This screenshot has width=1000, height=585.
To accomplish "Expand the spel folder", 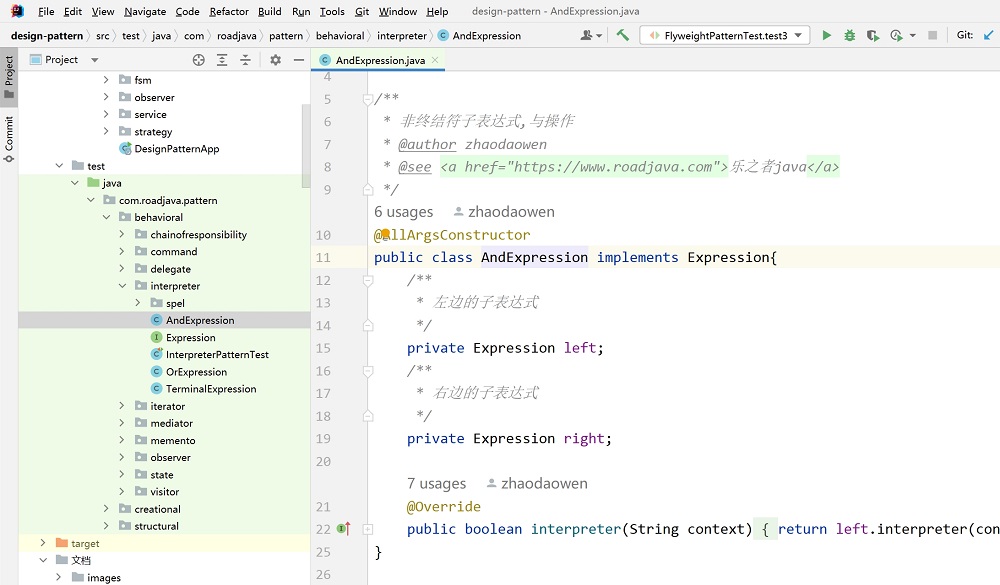I will [137, 303].
